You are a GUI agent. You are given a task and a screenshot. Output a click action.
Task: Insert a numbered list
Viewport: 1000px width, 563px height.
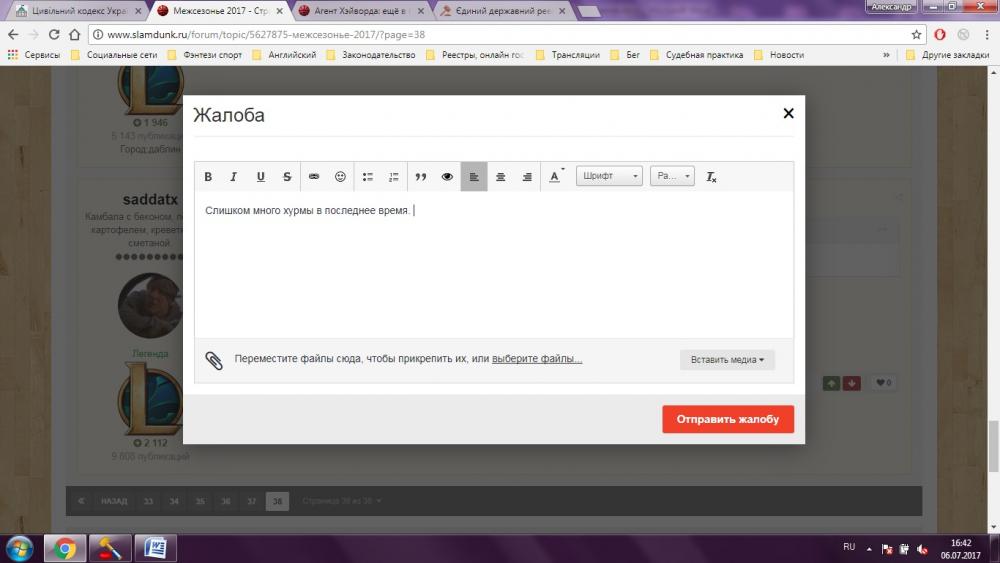(x=393, y=177)
